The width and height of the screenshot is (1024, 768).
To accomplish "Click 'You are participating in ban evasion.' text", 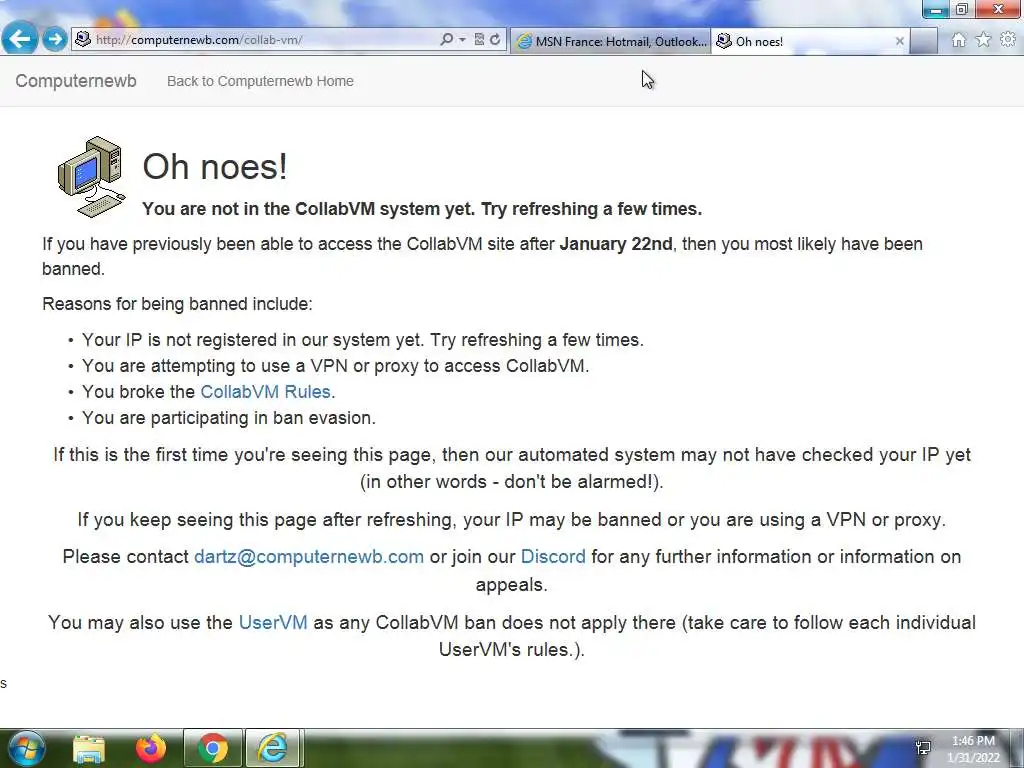I will tap(229, 417).
